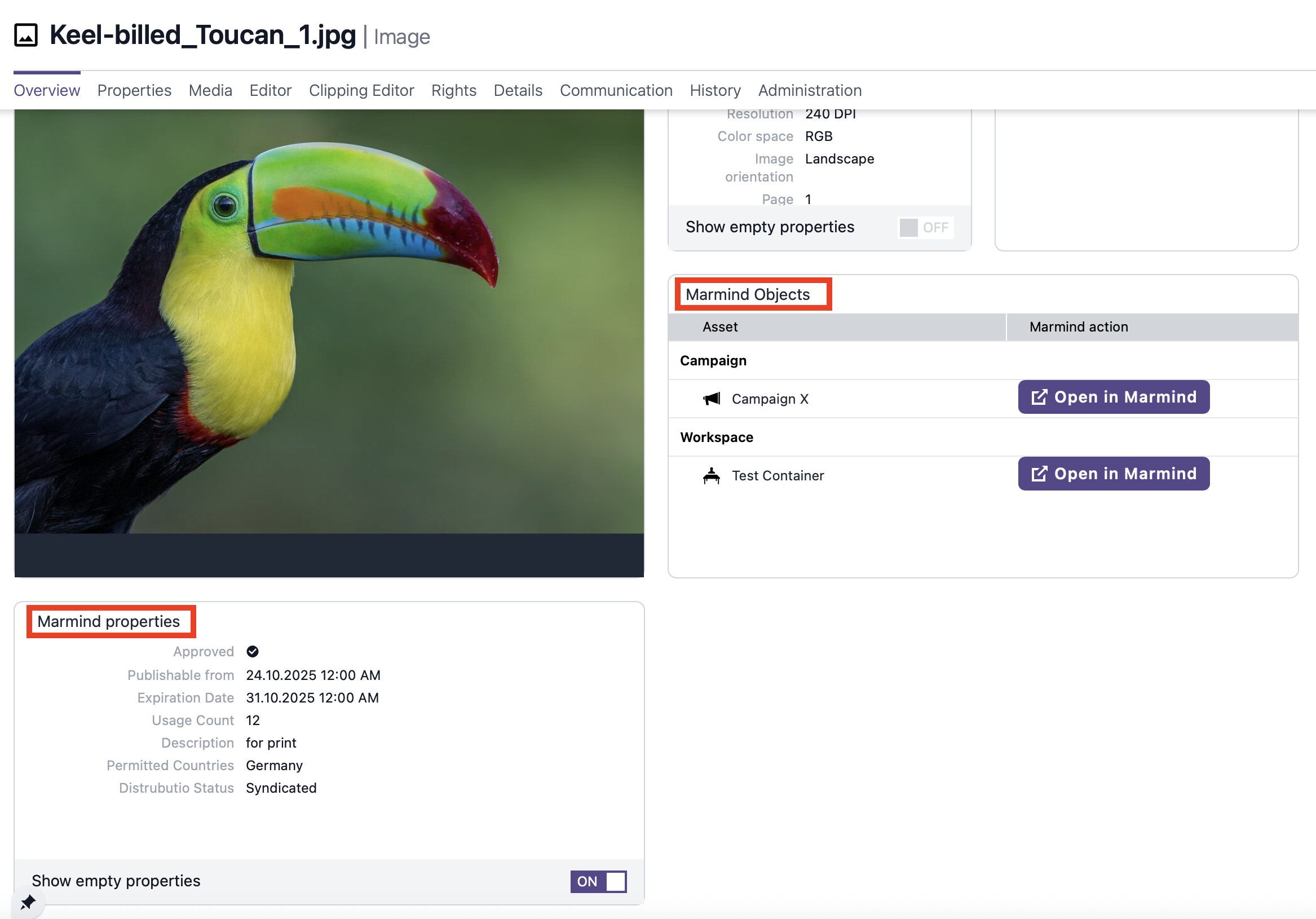The height and width of the screenshot is (919, 1316).
Task: Click the toucan image preview
Action: [329, 321]
